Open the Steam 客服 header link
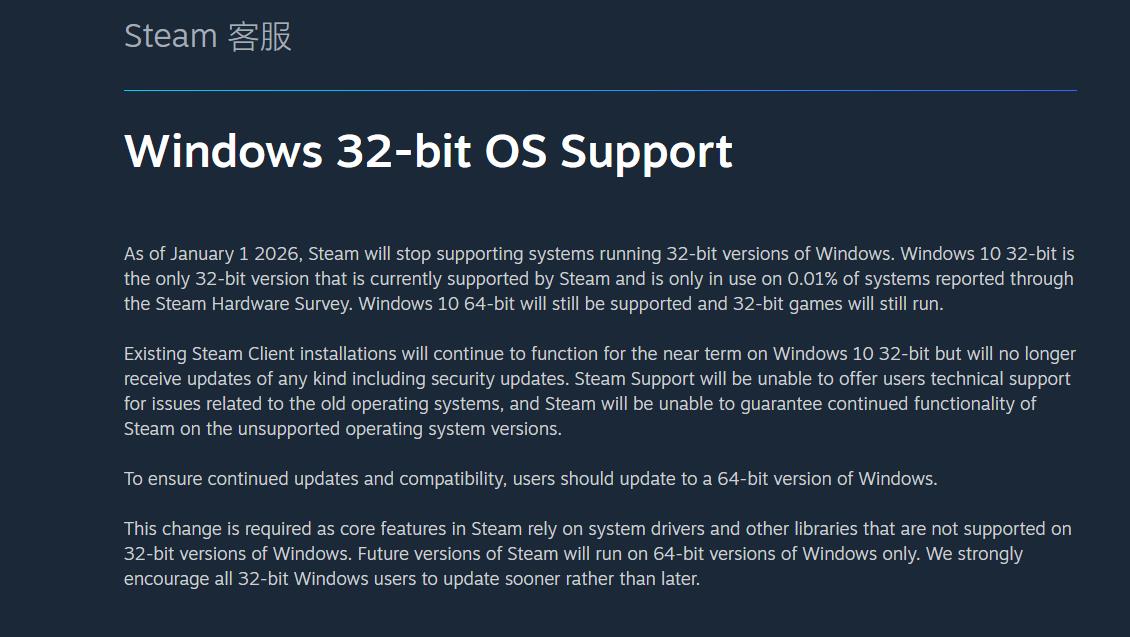This screenshot has width=1130, height=637. pyautogui.click(x=208, y=37)
